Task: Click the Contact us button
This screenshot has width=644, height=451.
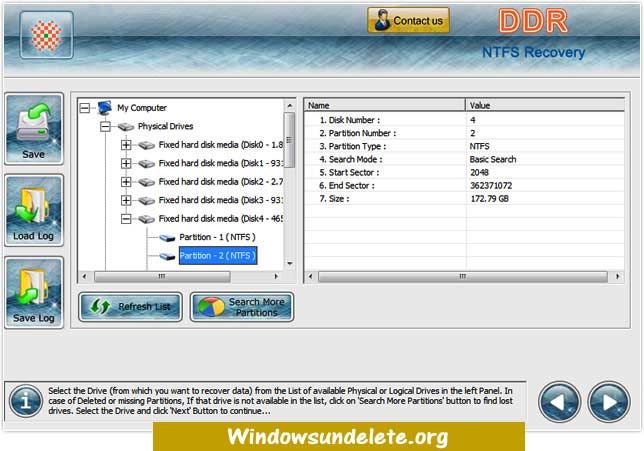Action: click(x=408, y=20)
